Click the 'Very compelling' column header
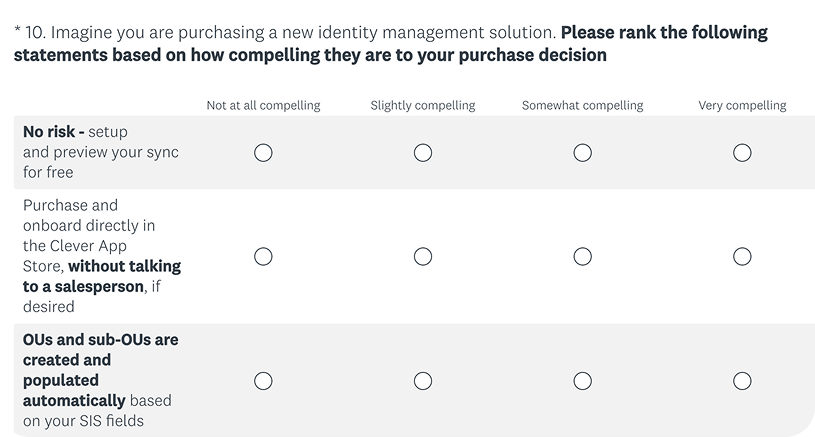The height and width of the screenshot is (437, 815). (x=742, y=105)
